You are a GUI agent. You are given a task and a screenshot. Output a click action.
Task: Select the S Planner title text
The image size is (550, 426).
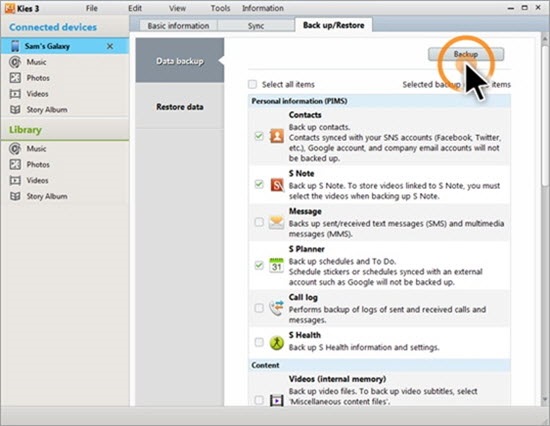coord(306,249)
